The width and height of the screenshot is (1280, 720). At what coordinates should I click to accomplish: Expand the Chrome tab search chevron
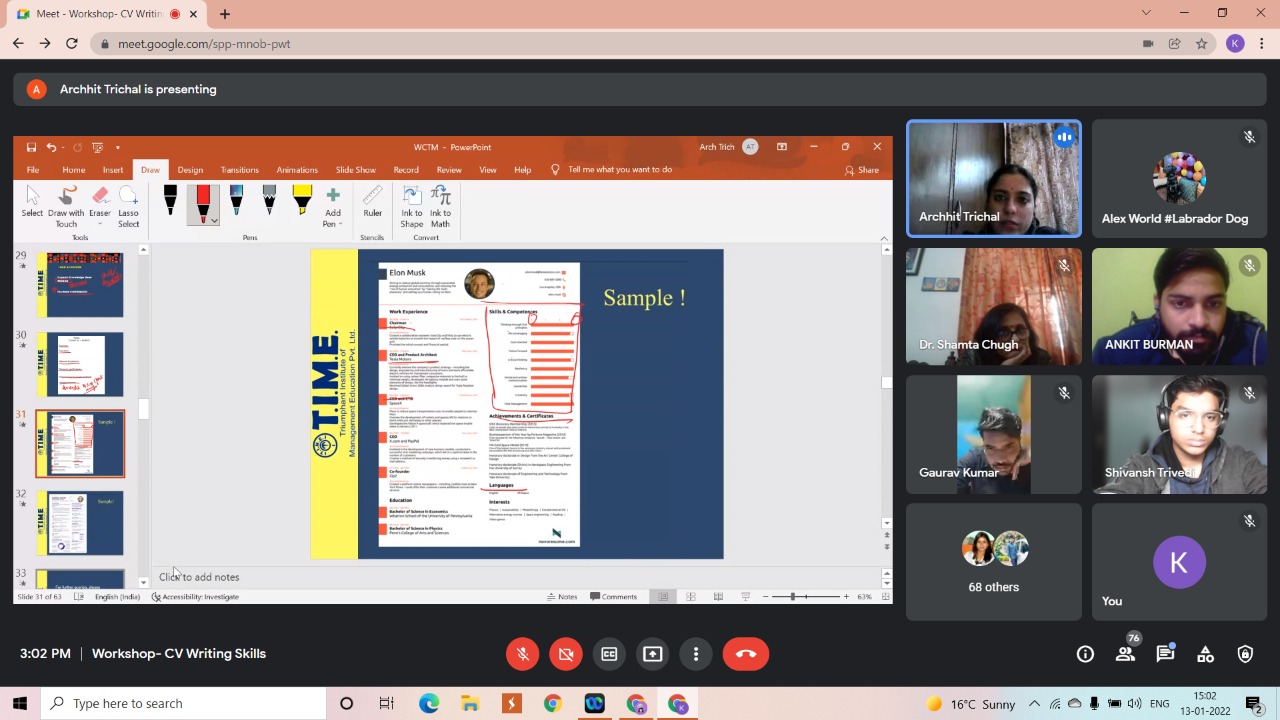(1146, 13)
